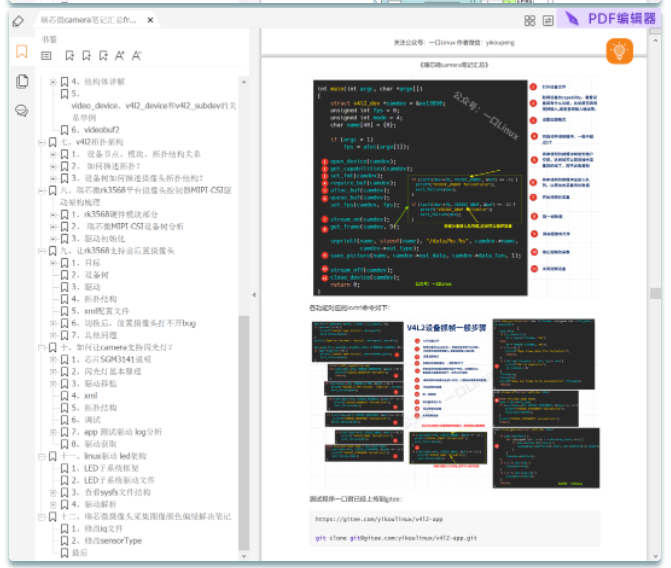Screen dimensions: 671x568
Task: Expand bookmark '3. 查看sysfs文件结构'
Action: click(x=53, y=492)
